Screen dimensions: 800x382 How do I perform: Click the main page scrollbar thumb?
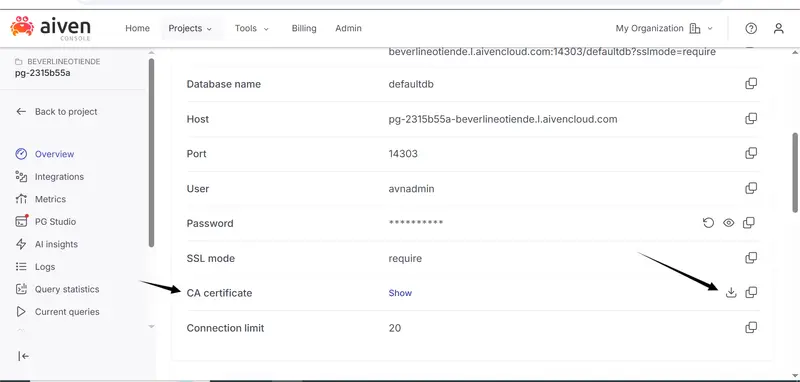(x=795, y=172)
